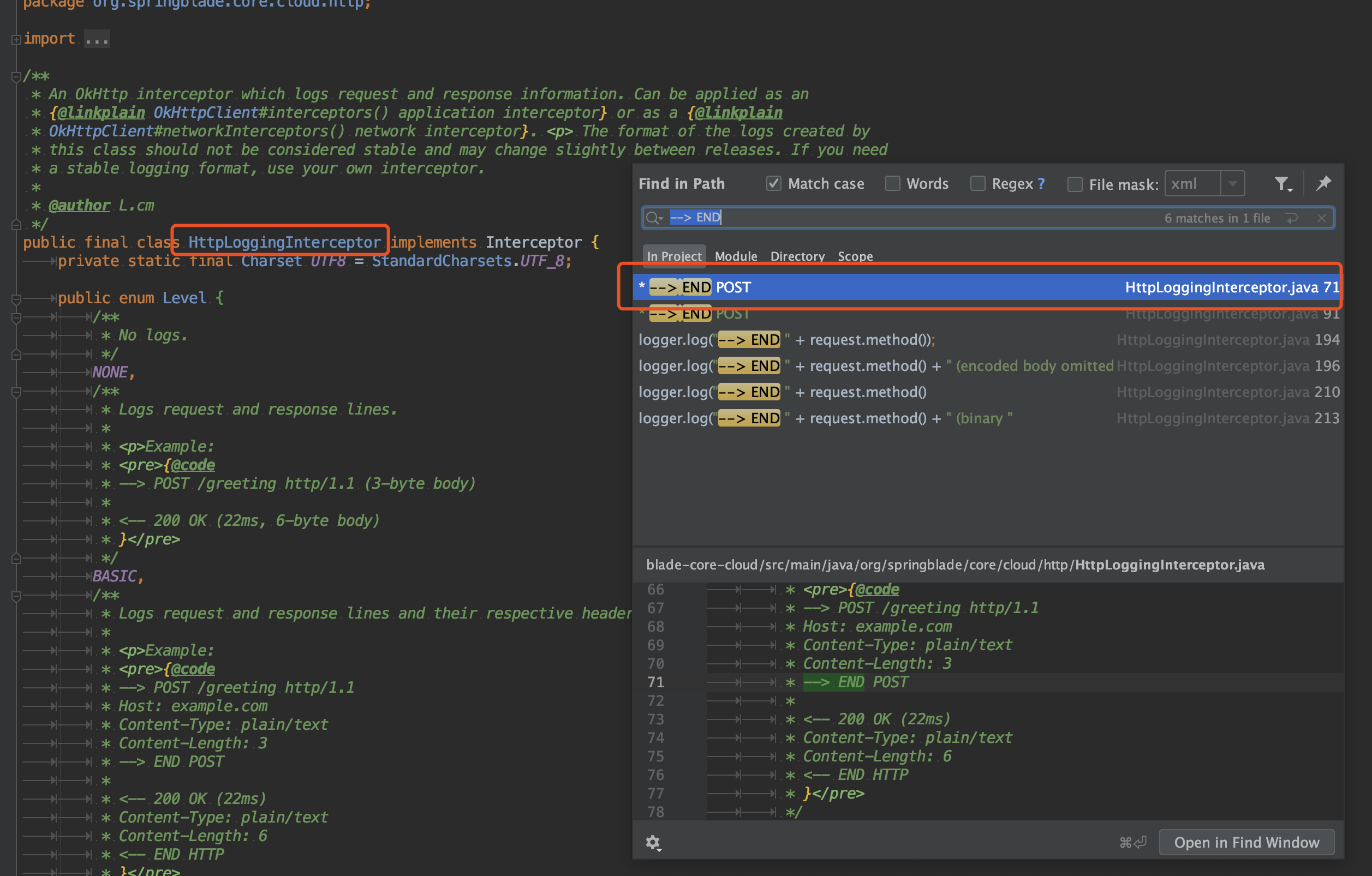This screenshot has width=1372, height=876.
Task: Click the BASIC enum constant
Action: (x=114, y=577)
